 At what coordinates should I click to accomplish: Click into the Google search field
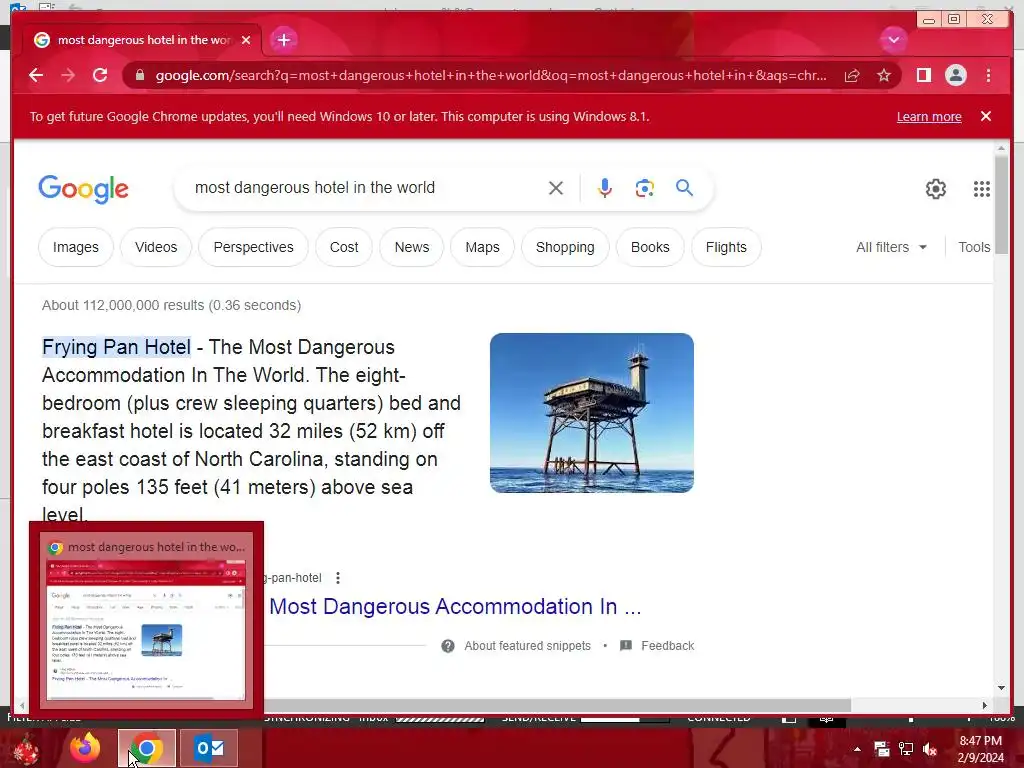tap(366, 188)
